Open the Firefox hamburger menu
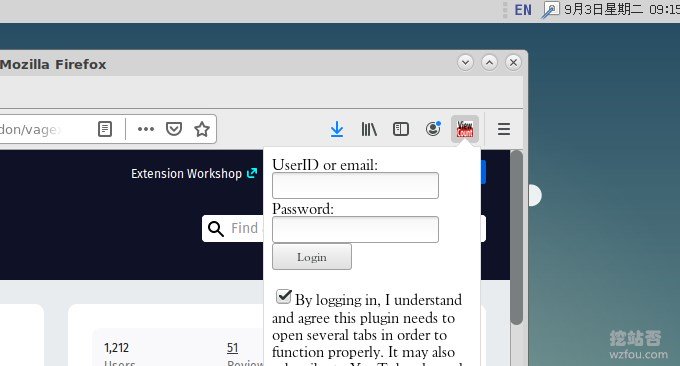This screenshot has height=366, width=680. click(x=503, y=129)
